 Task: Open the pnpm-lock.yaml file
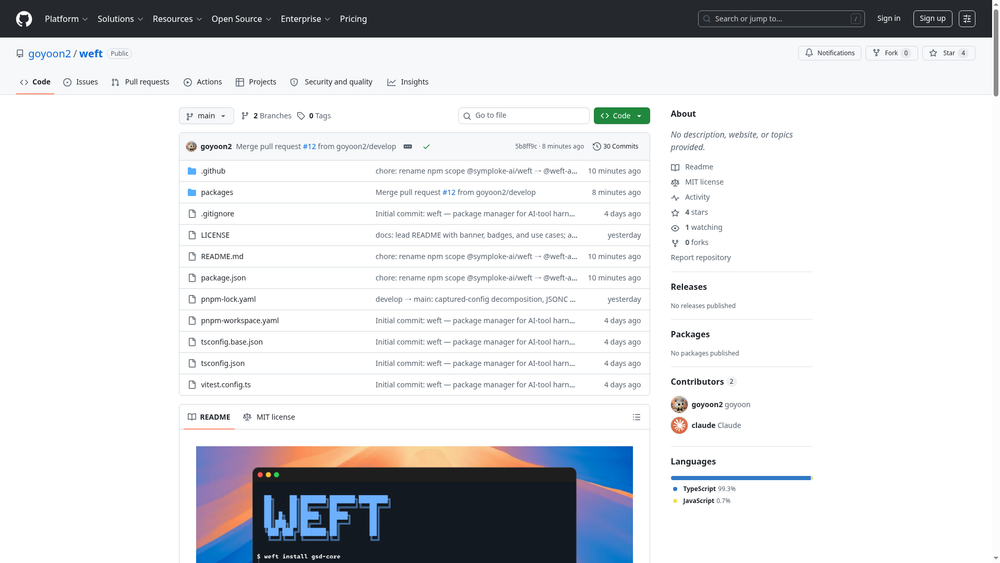coord(228,299)
